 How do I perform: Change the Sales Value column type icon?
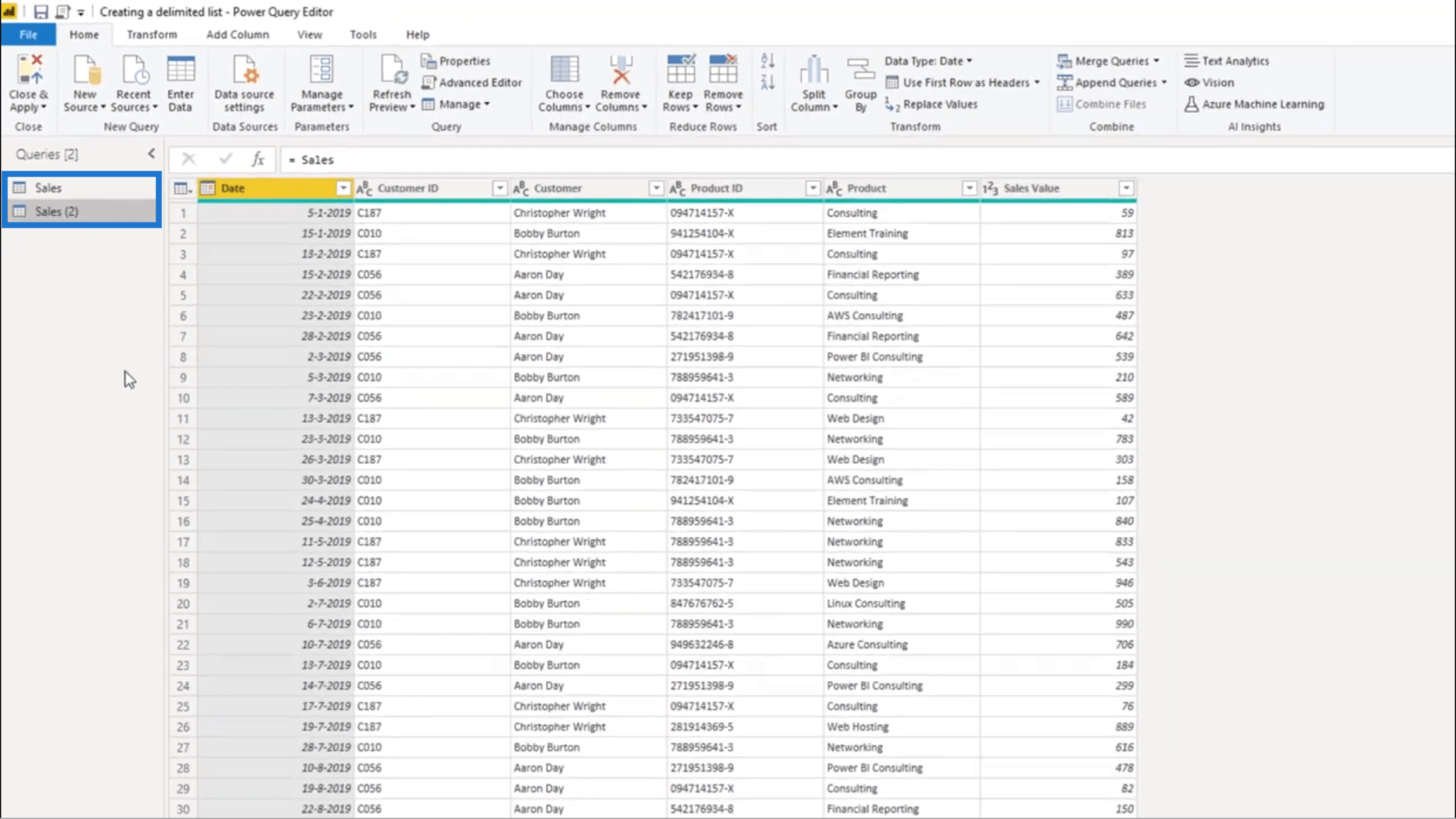[991, 188]
